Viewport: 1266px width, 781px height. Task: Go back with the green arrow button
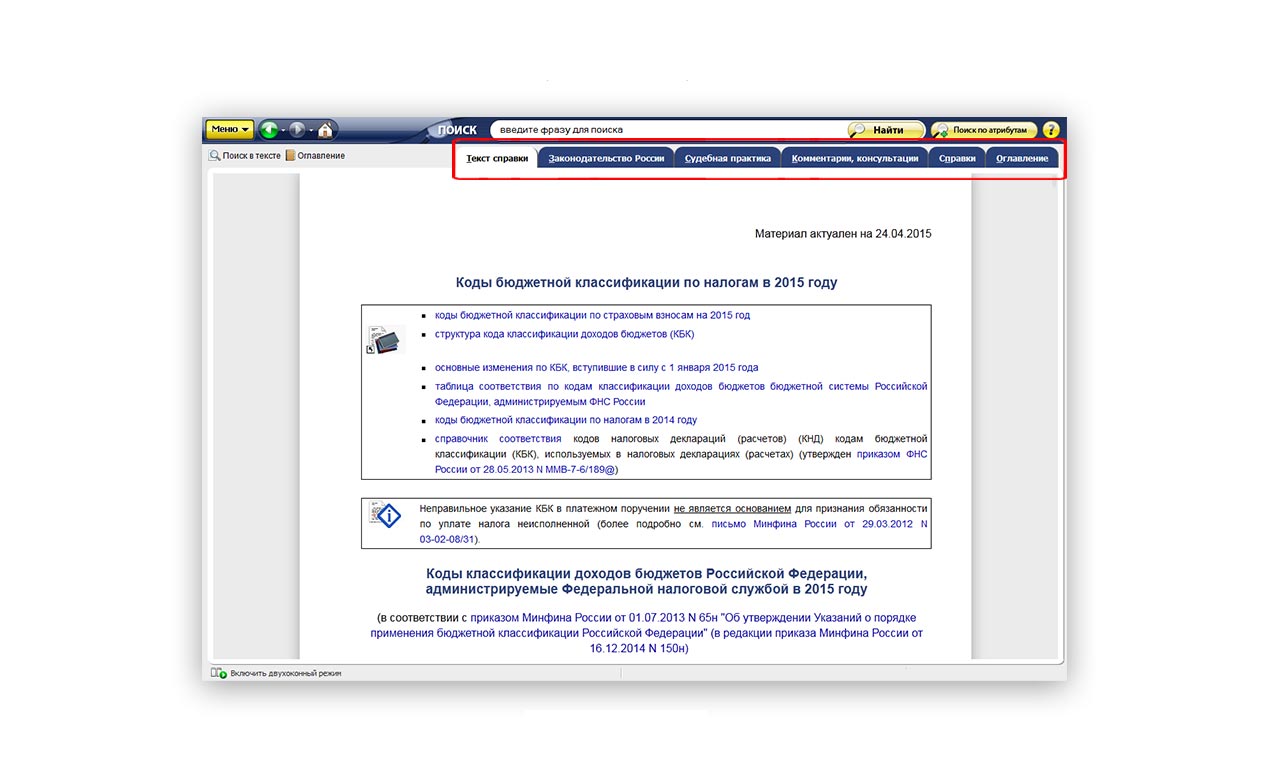click(268, 130)
